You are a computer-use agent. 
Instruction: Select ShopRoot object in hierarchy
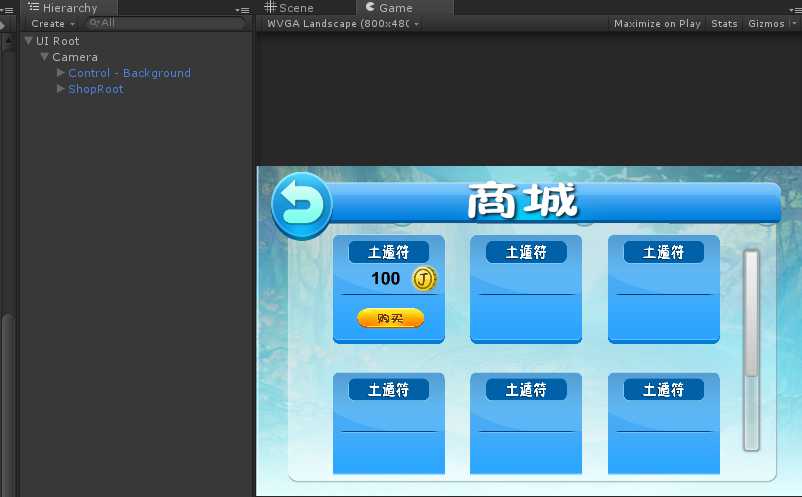coord(96,89)
